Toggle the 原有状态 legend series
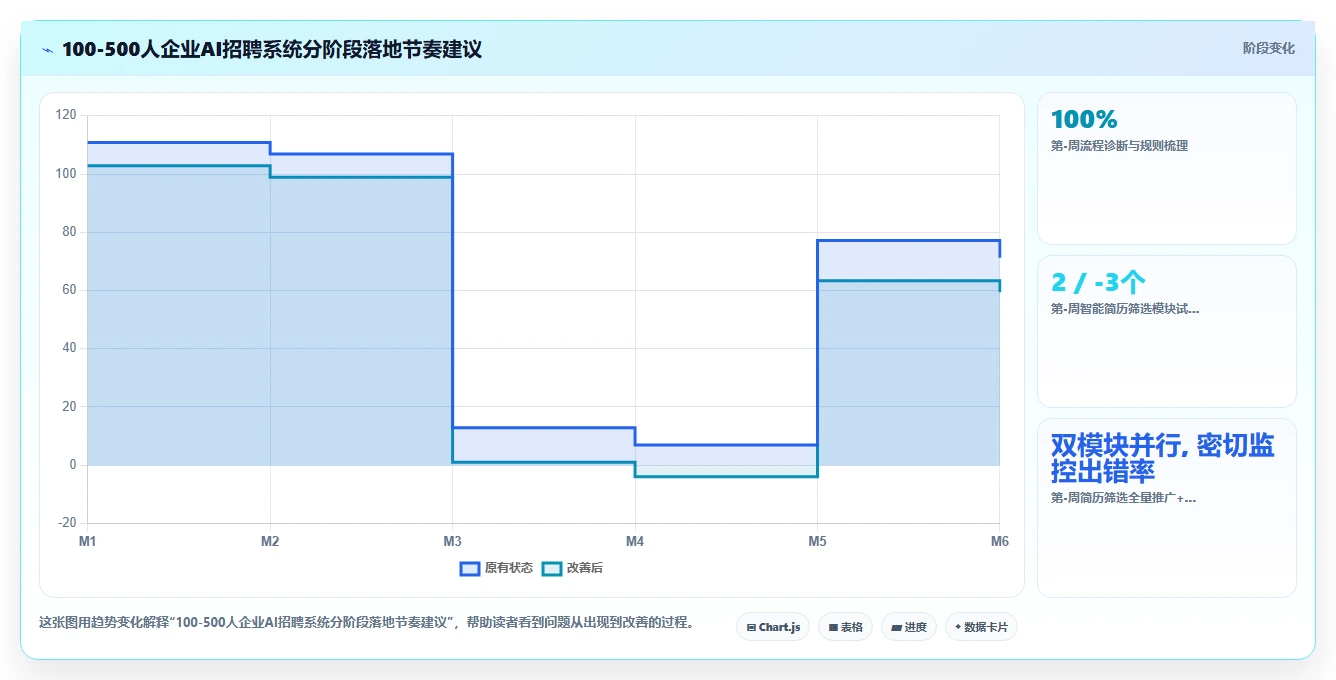 coord(496,568)
